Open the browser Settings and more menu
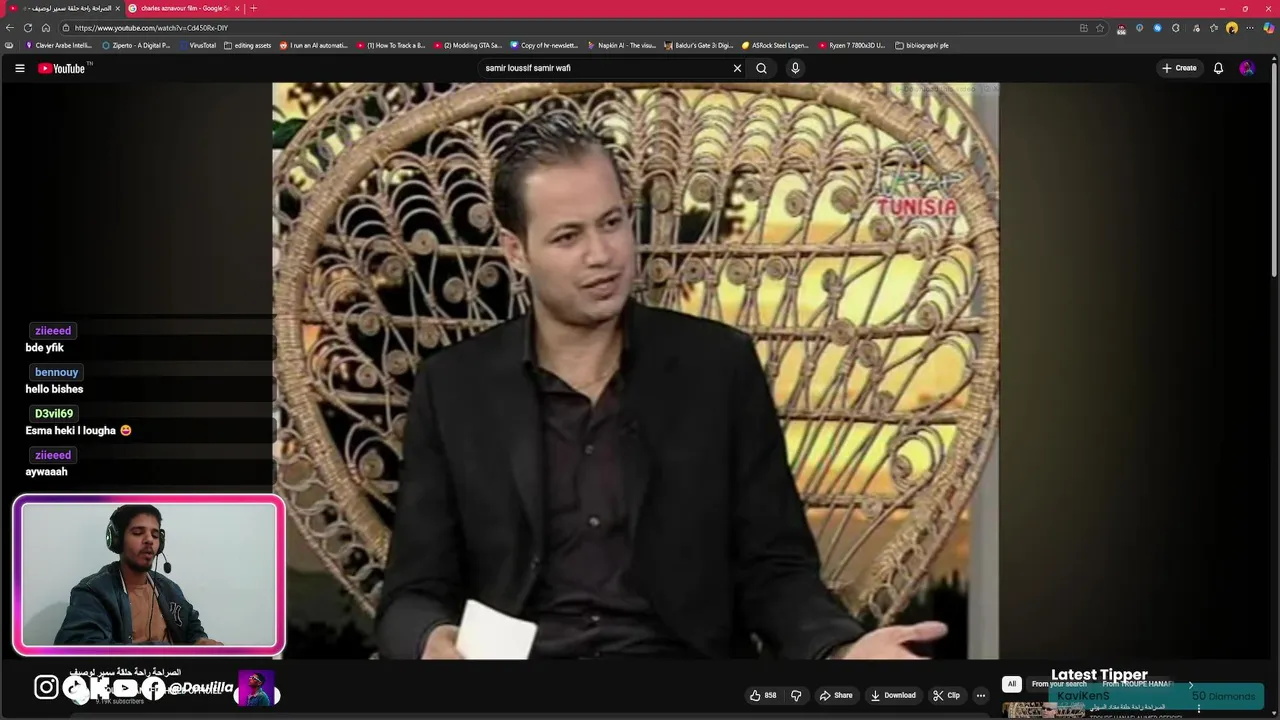 tap(1250, 28)
